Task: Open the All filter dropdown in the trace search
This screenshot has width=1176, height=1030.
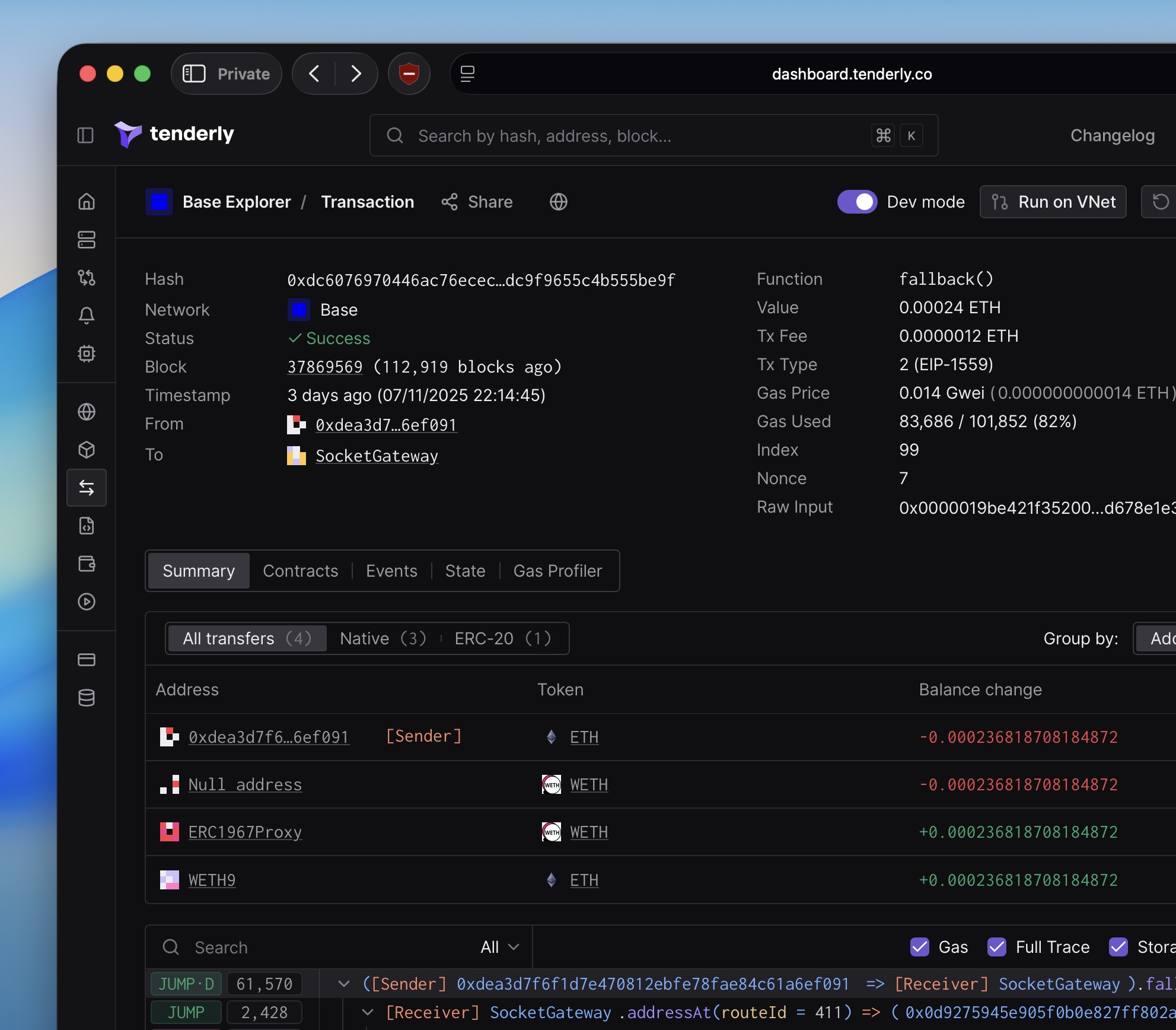Action: tap(499, 947)
